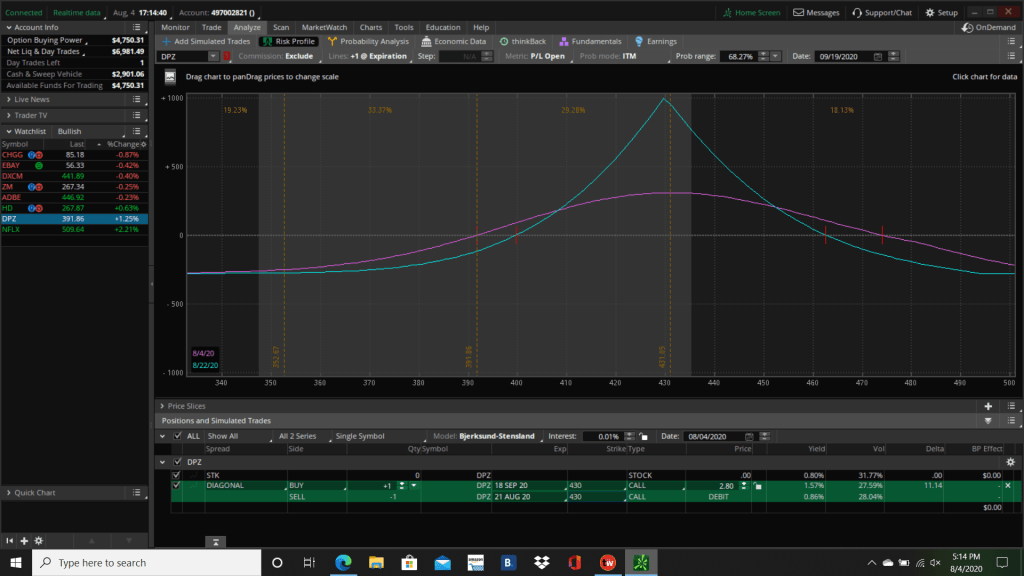Open the Risk Profile view

click(x=288, y=42)
